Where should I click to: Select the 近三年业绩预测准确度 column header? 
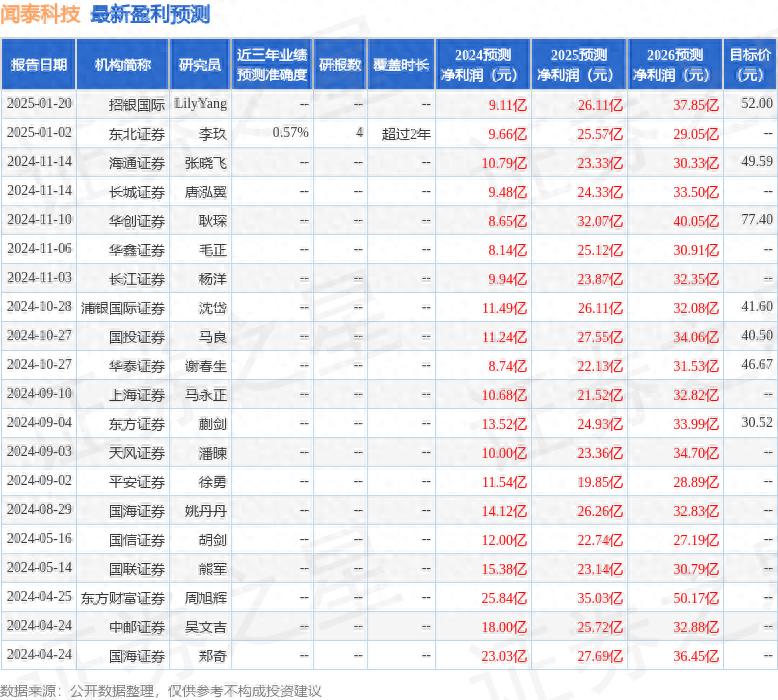coord(272,64)
